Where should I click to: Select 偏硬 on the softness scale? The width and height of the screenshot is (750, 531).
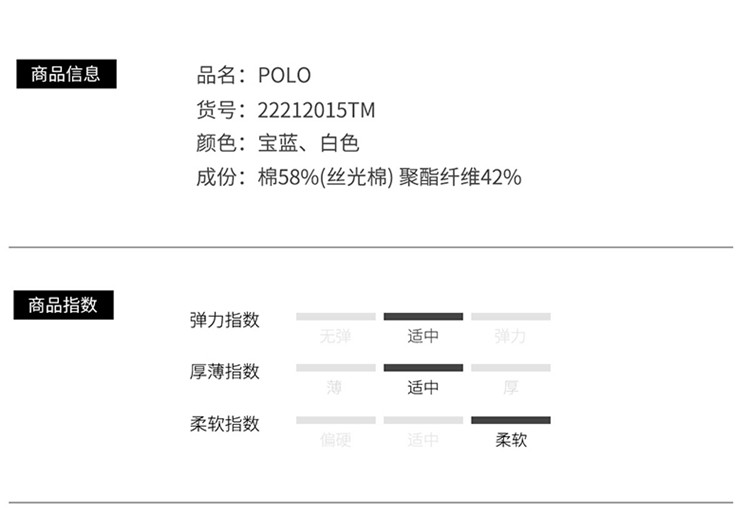pos(335,440)
